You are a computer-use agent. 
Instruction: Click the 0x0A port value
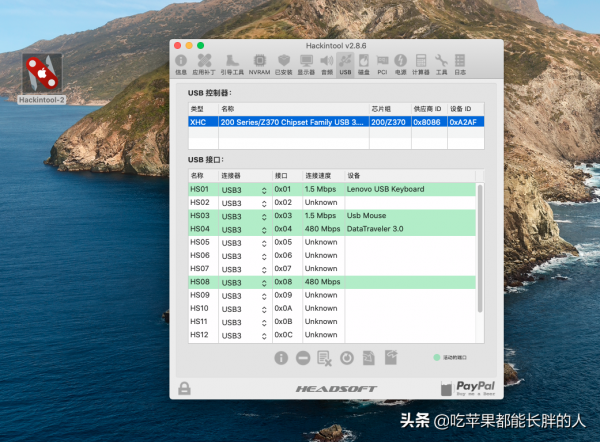[283, 308]
